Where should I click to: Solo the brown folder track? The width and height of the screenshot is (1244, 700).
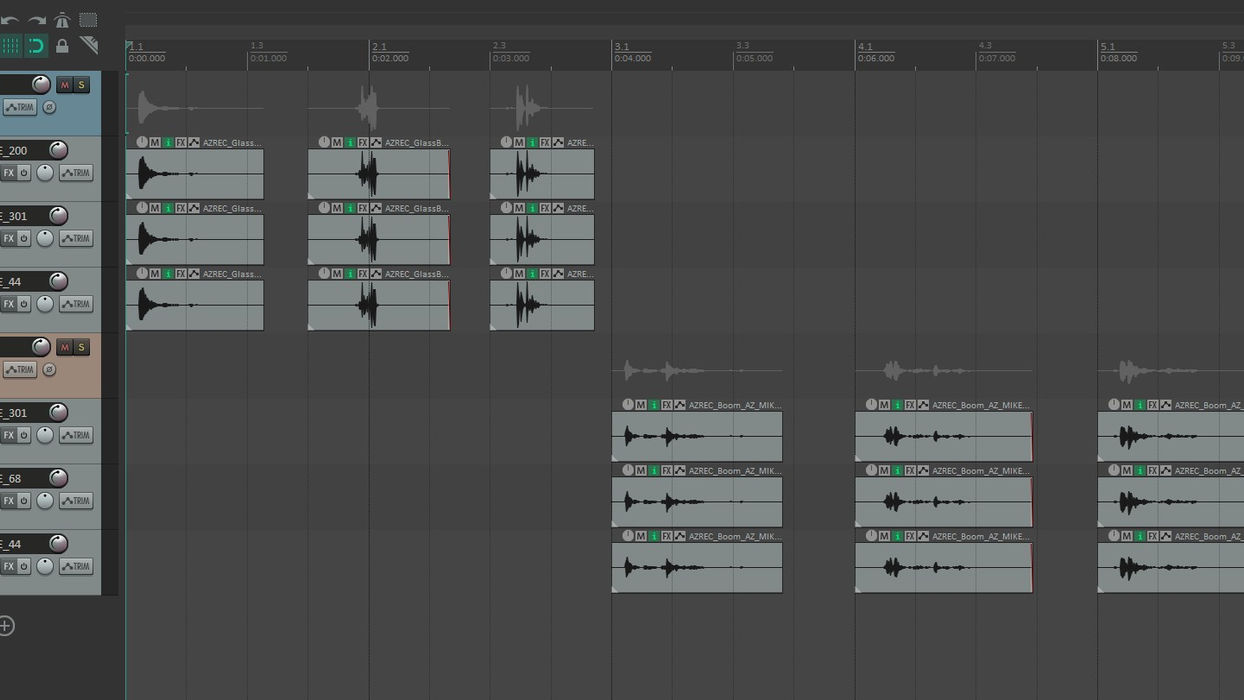click(82, 347)
